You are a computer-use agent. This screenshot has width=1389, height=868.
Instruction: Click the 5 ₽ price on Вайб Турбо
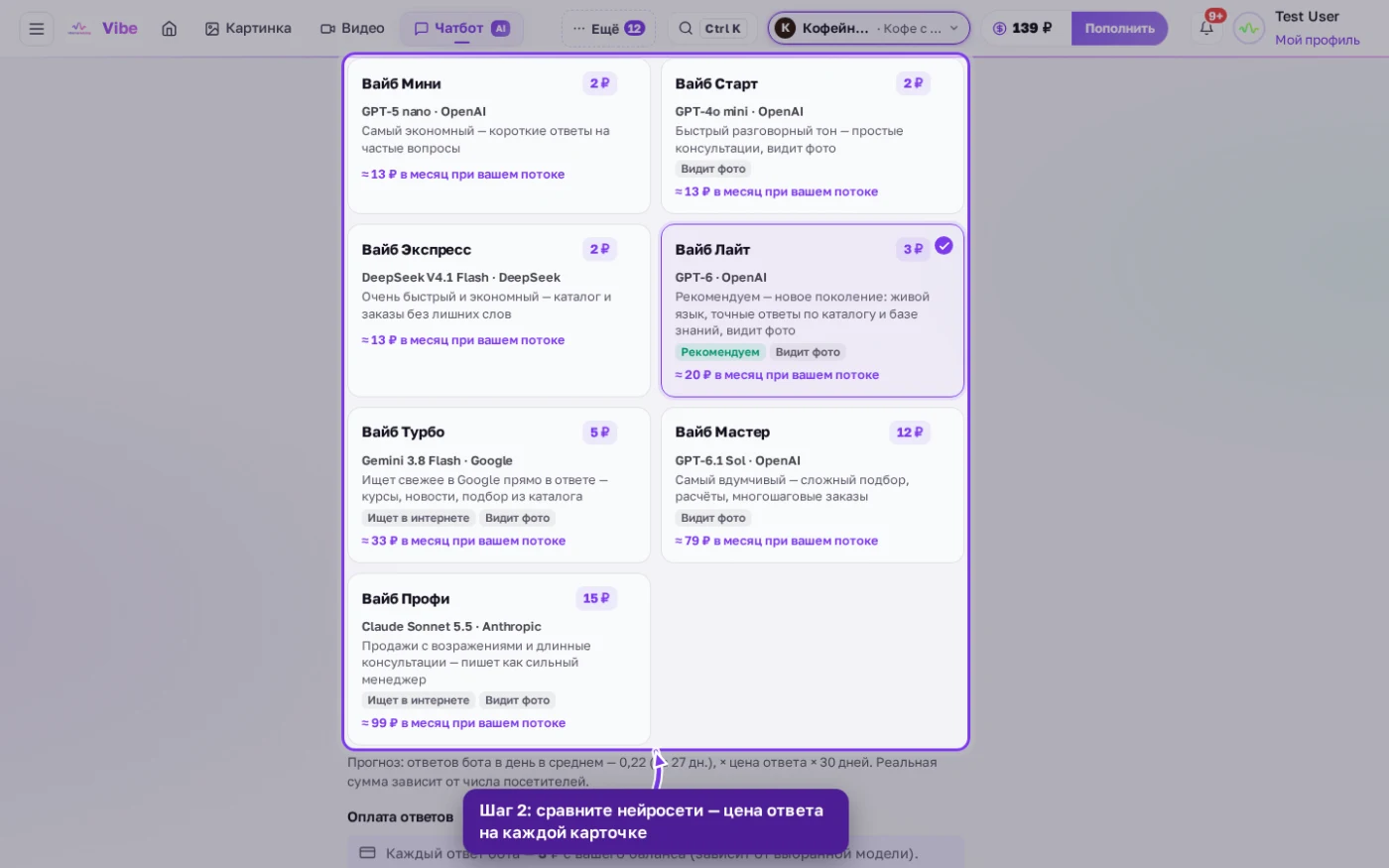[x=599, y=433]
